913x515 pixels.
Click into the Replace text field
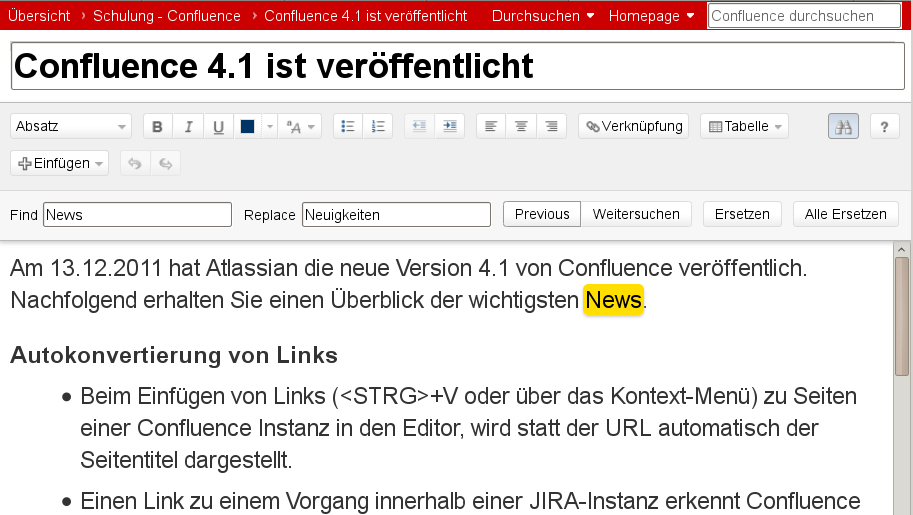pos(396,214)
